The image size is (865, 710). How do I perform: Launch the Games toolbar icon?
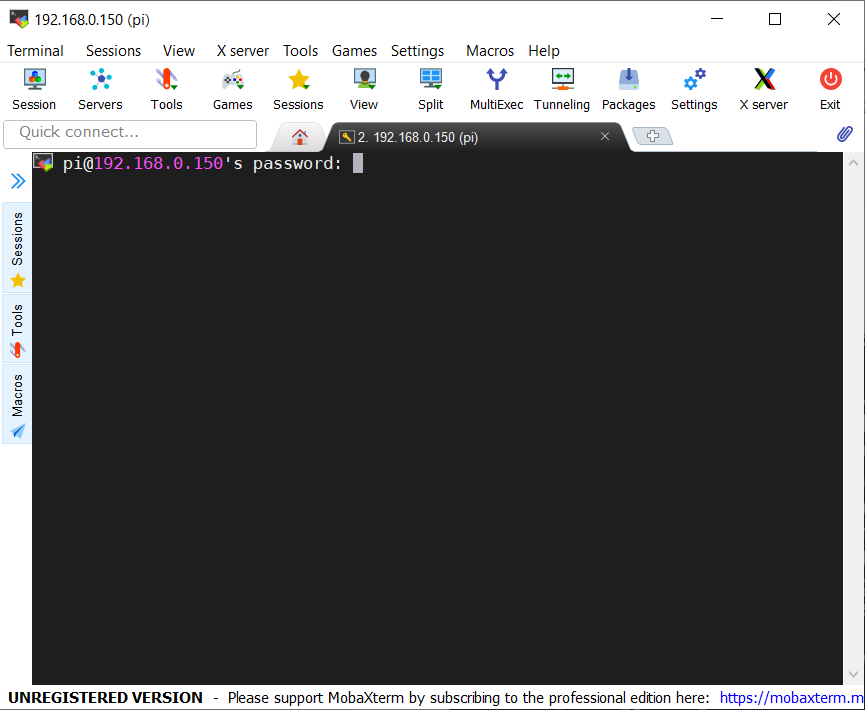(x=233, y=89)
